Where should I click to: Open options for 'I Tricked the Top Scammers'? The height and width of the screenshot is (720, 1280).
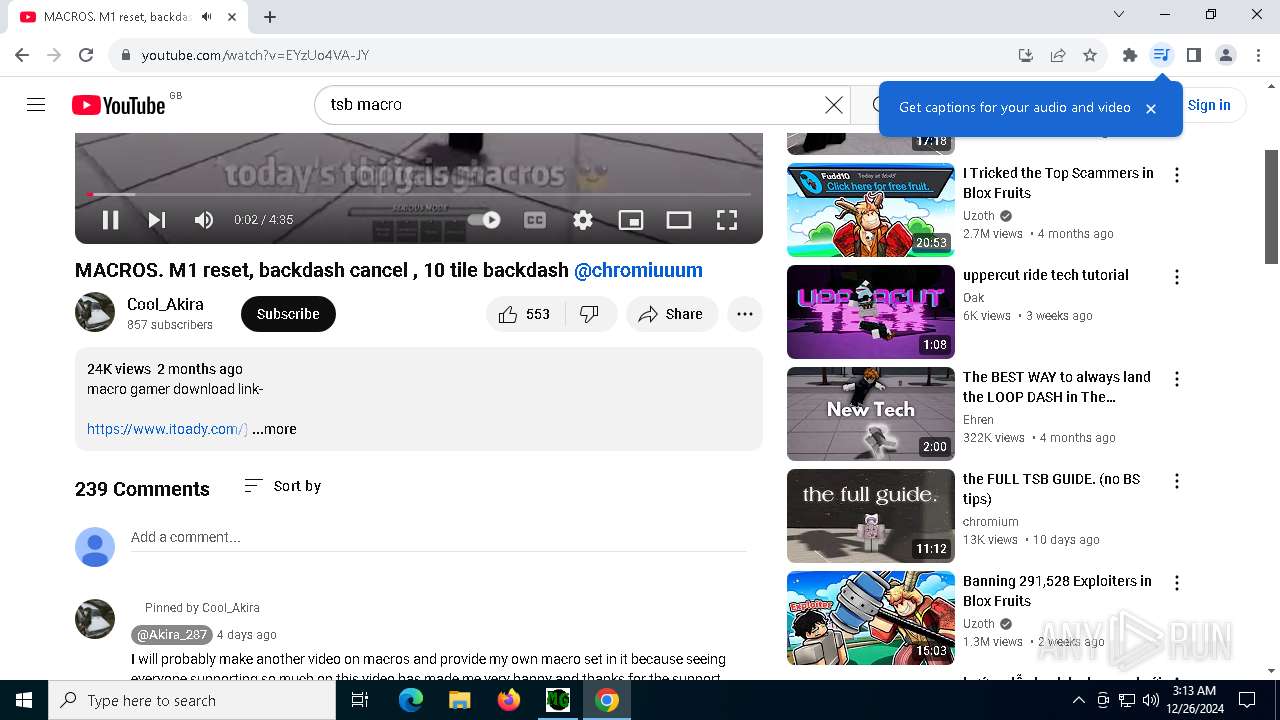1177,175
